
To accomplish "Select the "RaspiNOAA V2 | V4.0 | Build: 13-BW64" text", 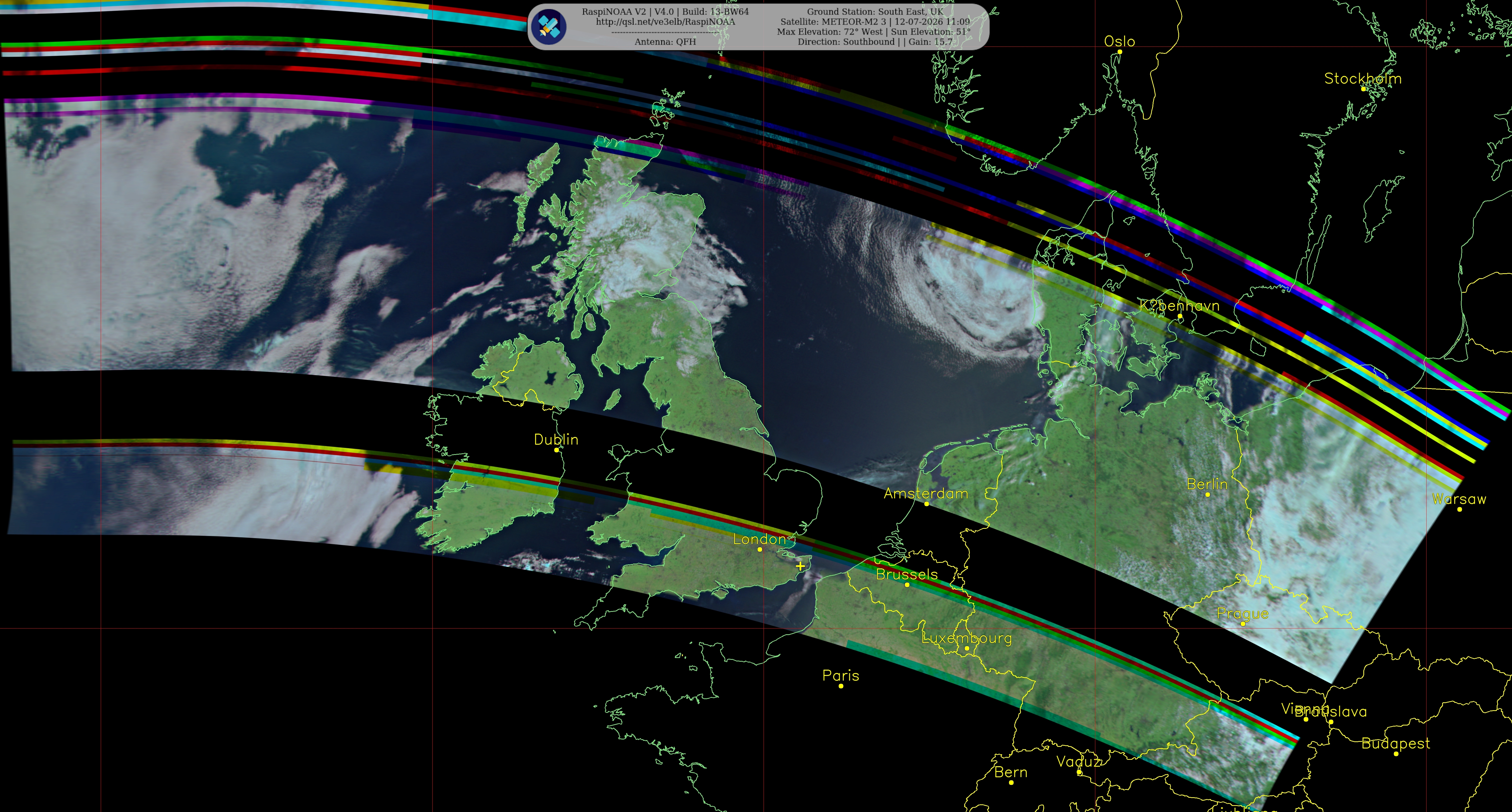I will (665, 12).
